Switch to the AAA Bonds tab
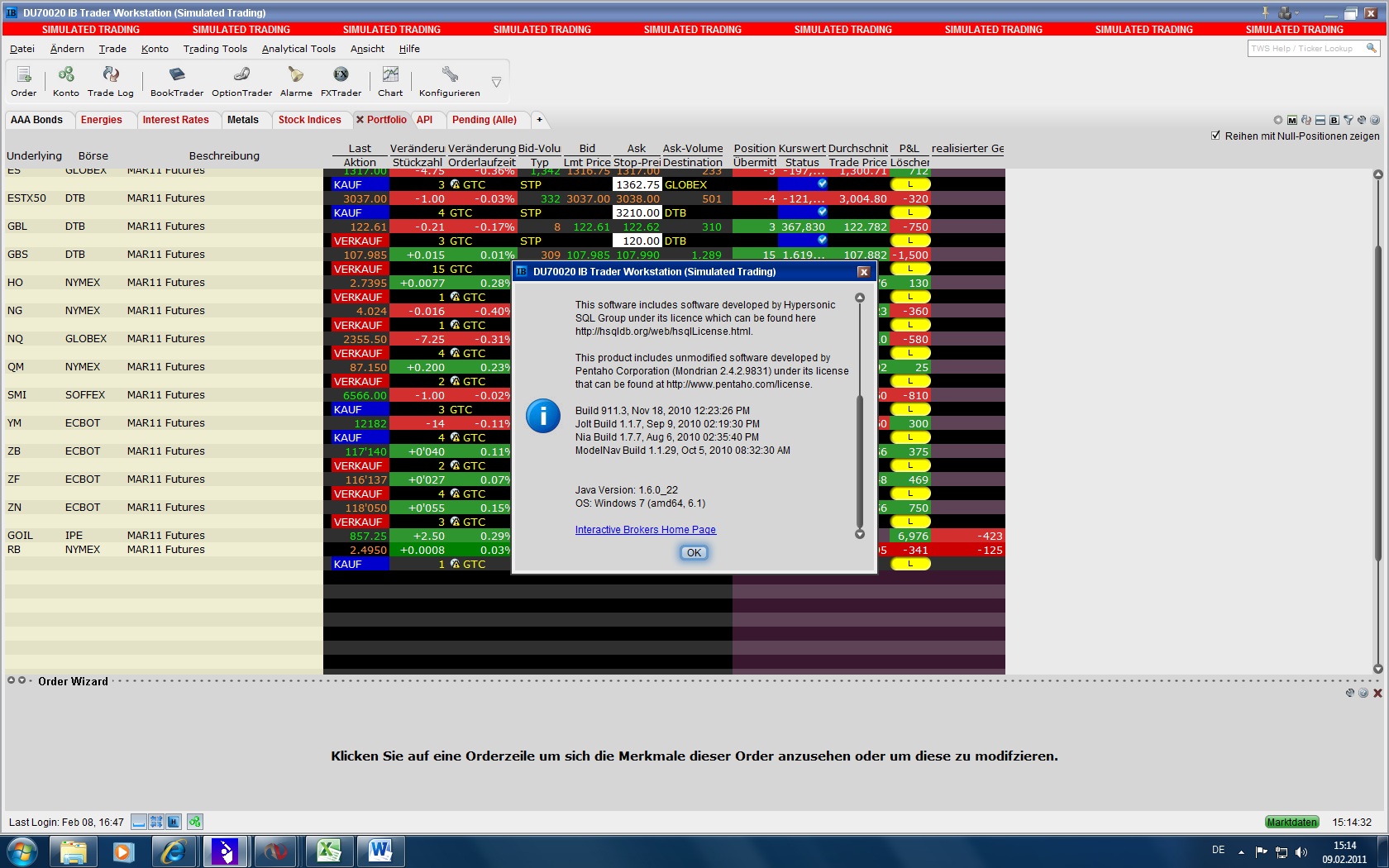1389x868 pixels. click(x=36, y=120)
